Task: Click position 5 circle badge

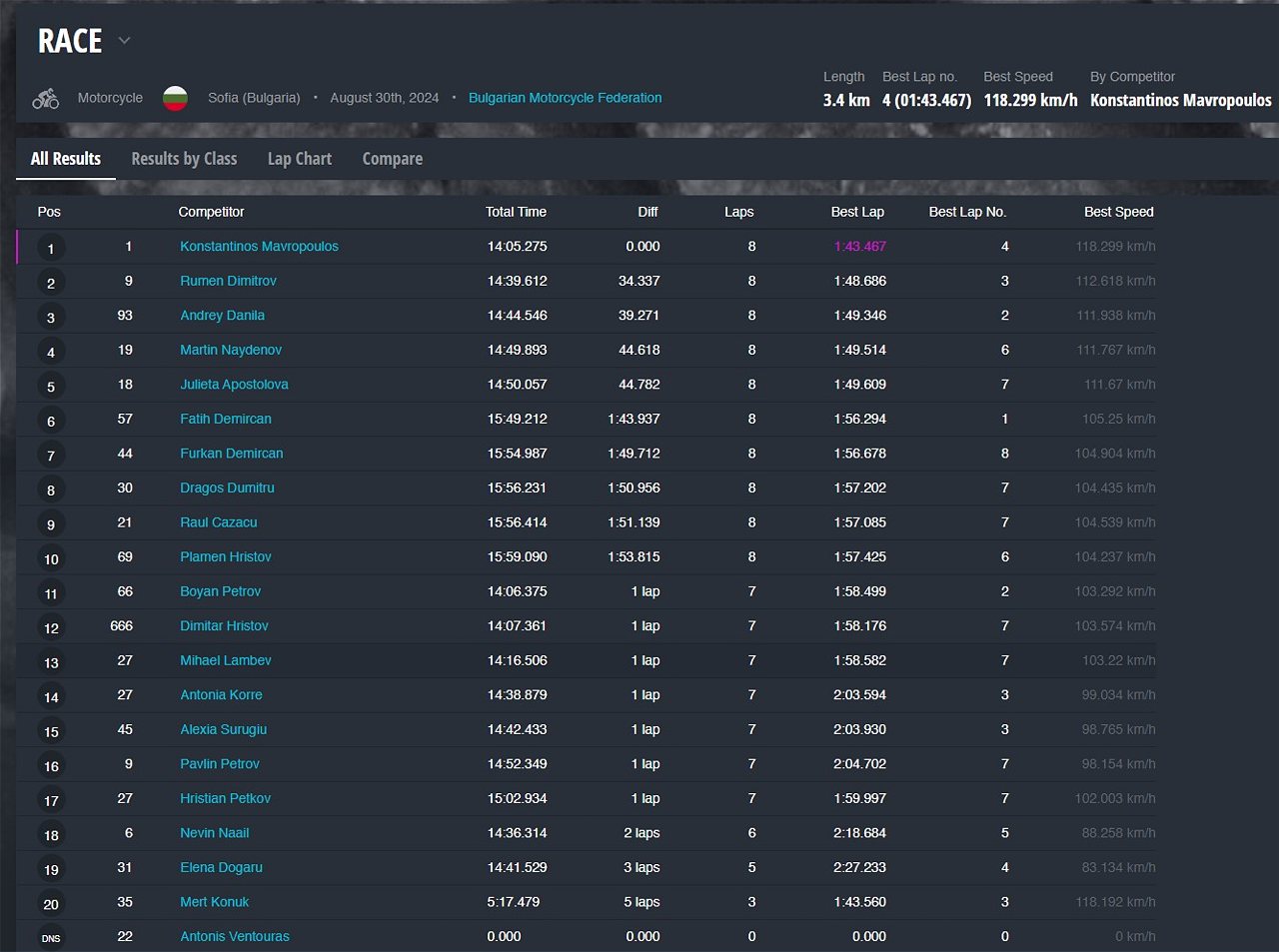Action: pos(51,386)
